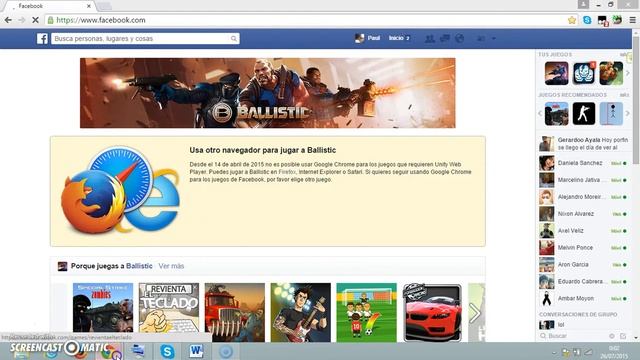This screenshot has width=640, height=360.
Task: Open Chrome hamburger menu
Action: pos(632,20)
